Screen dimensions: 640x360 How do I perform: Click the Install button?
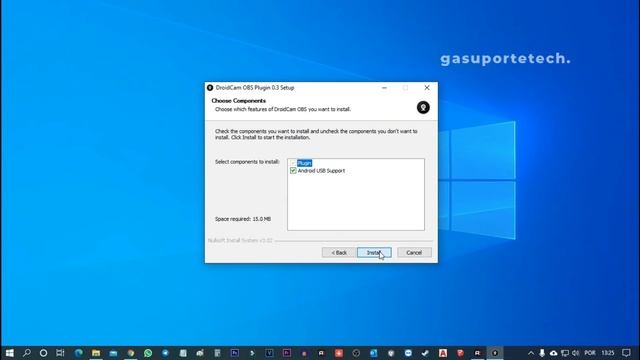coord(374,253)
